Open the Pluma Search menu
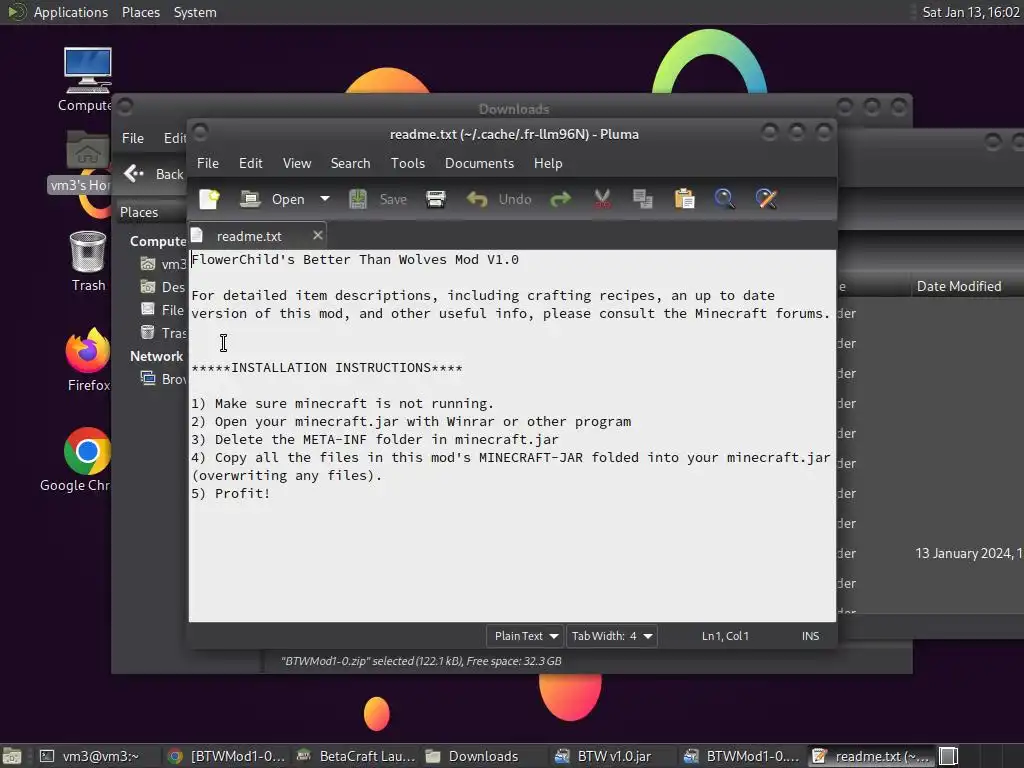Screen dimensions: 1024x768 [350, 163]
